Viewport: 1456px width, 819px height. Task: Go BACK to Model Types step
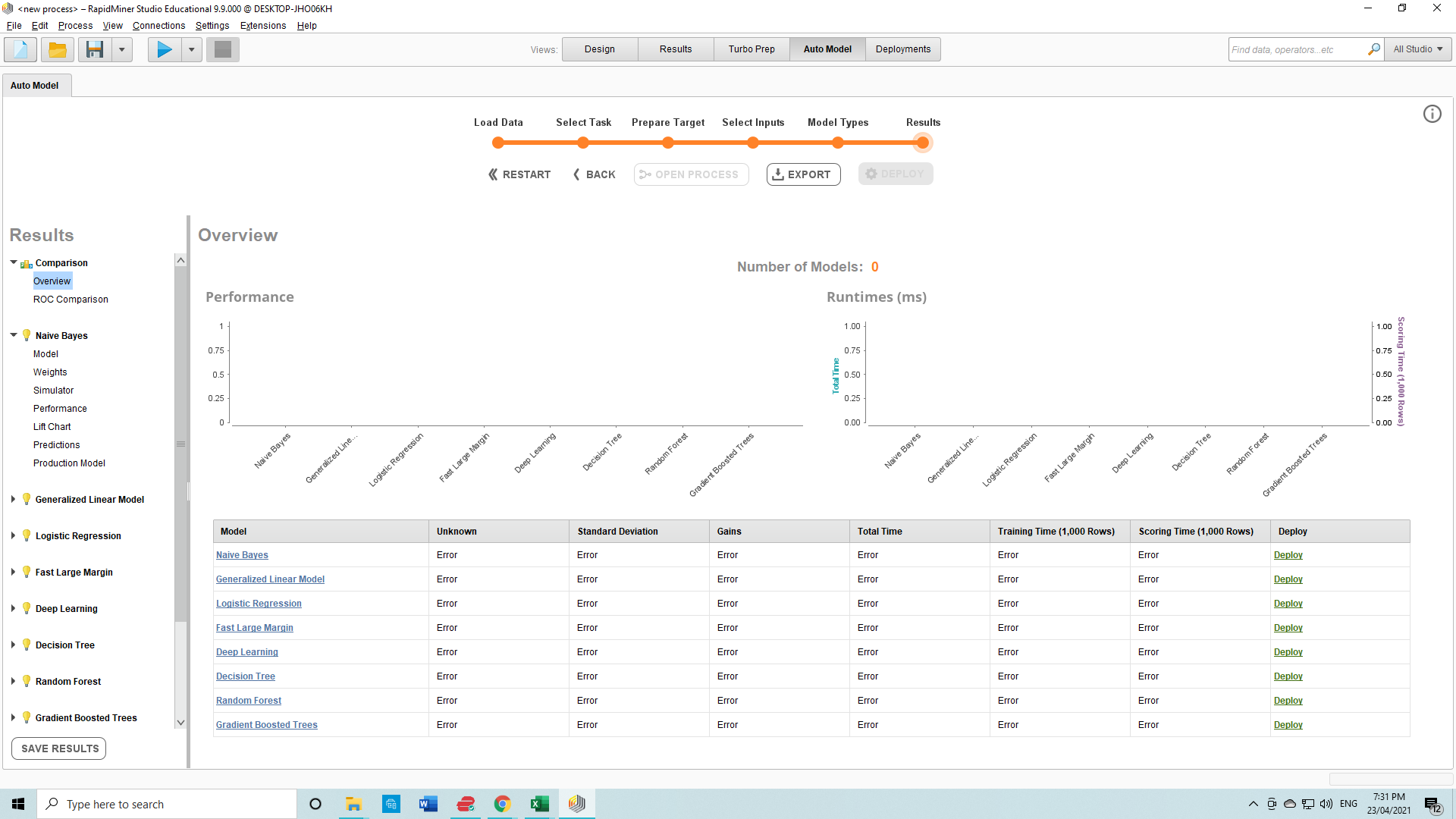[595, 174]
